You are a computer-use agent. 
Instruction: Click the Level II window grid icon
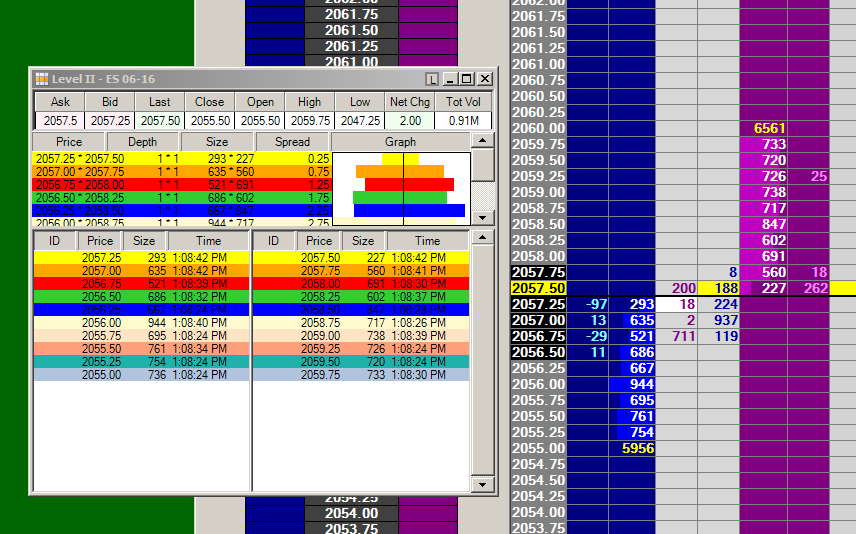(x=42, y=79)
